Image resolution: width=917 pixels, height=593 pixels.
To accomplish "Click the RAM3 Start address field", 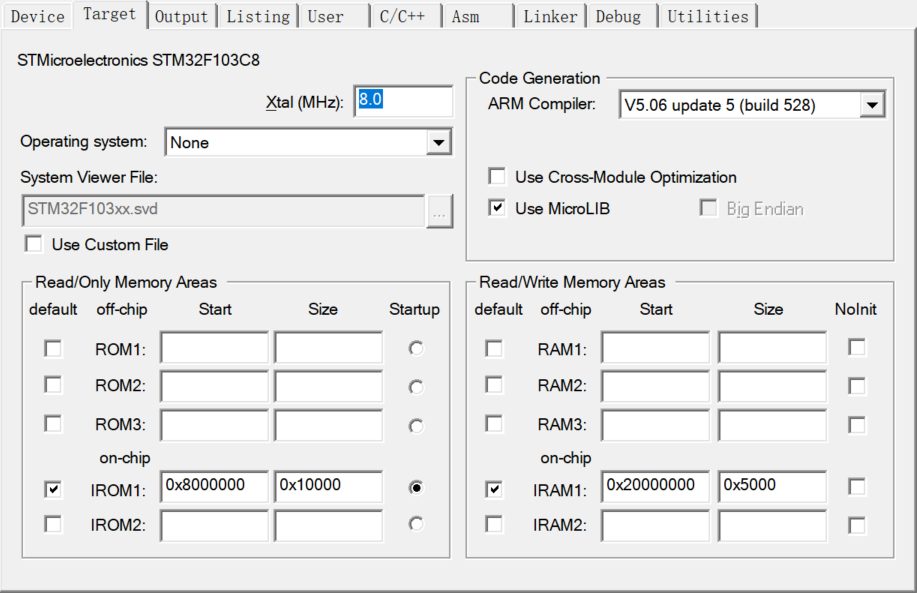I will point(656,425).
